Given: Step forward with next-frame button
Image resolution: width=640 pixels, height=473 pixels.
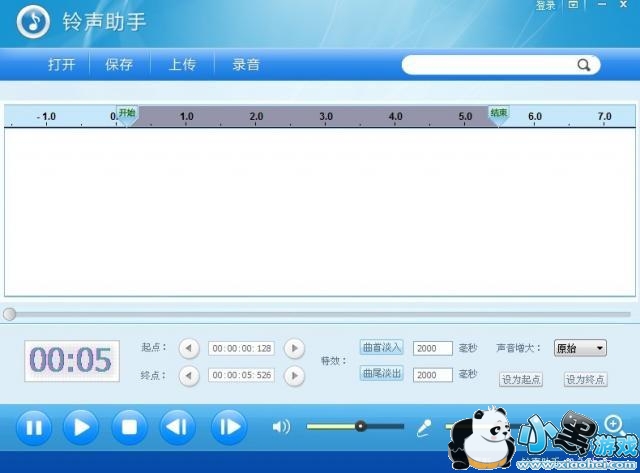Looking at the screenshot, I should click(x=229, y=427).
